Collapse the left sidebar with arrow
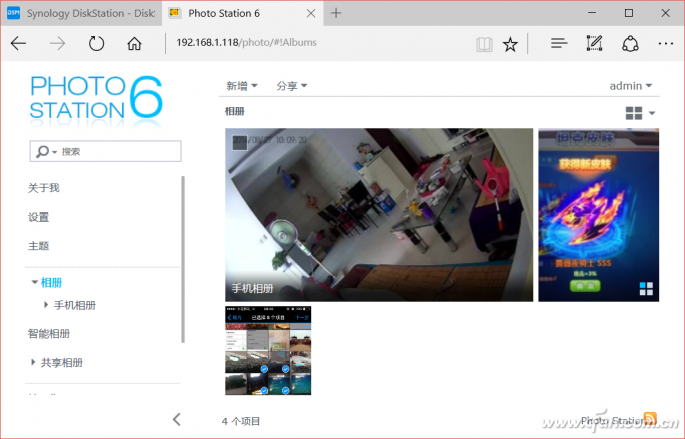 click(x=177, y=419)
